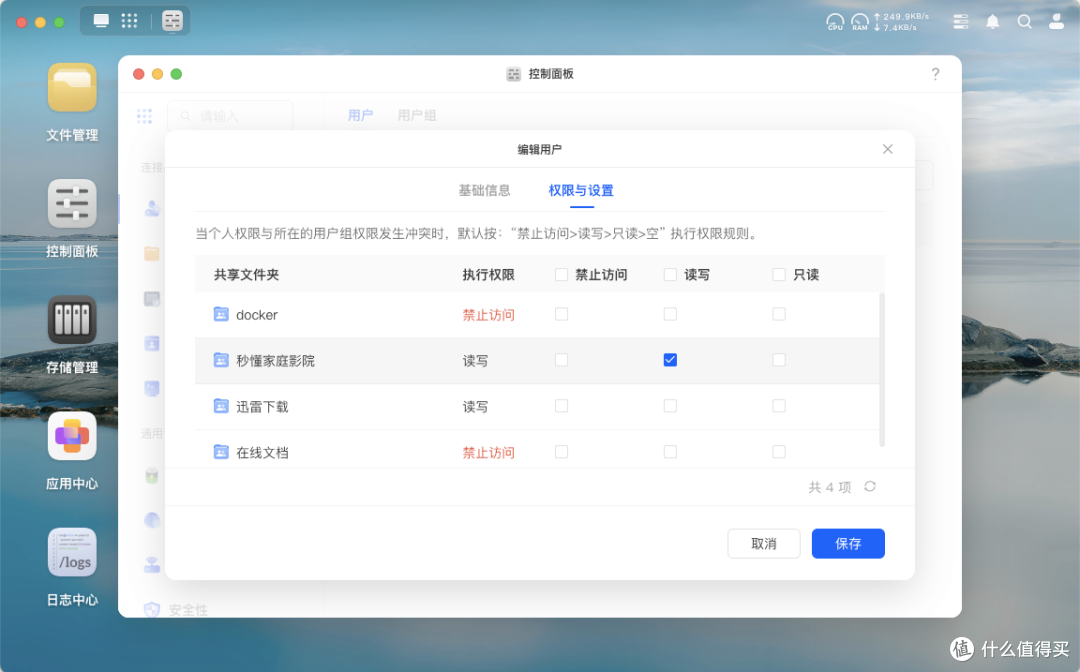1080x672 pixels.
Task: Click the 共 4 项 count text
Action: [x=829, y=487]
